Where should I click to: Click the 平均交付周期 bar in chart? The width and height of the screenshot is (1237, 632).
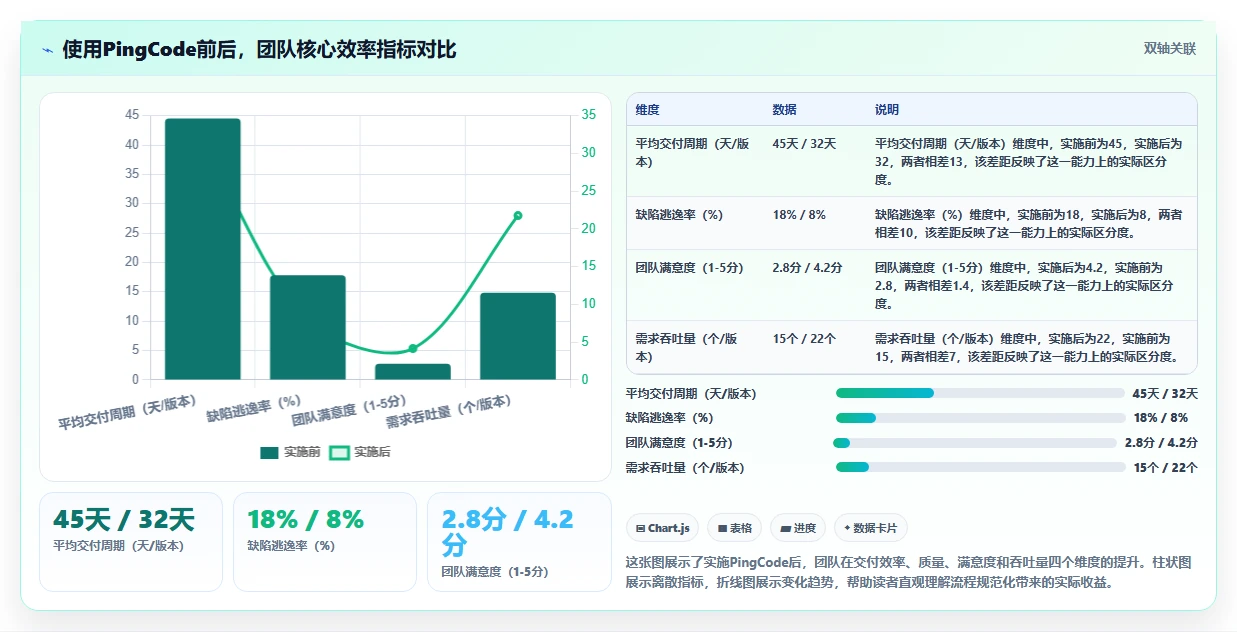(203, 249)
